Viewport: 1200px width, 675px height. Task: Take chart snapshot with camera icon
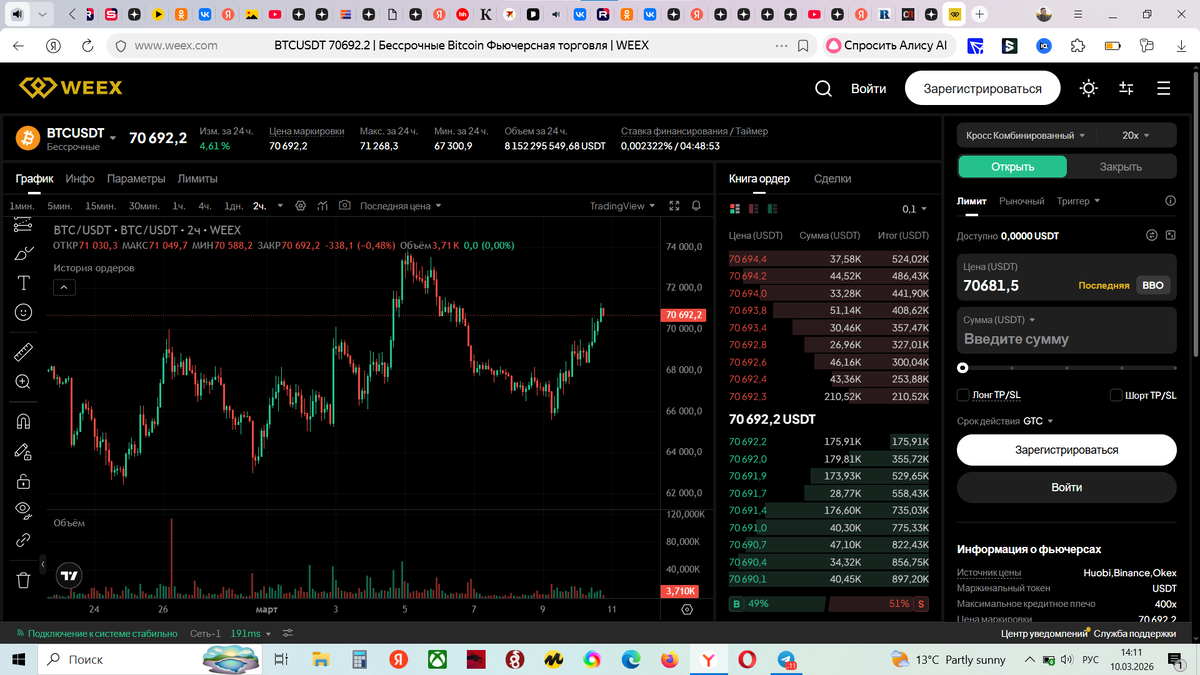pyautogui.click(x=345, y=206)
